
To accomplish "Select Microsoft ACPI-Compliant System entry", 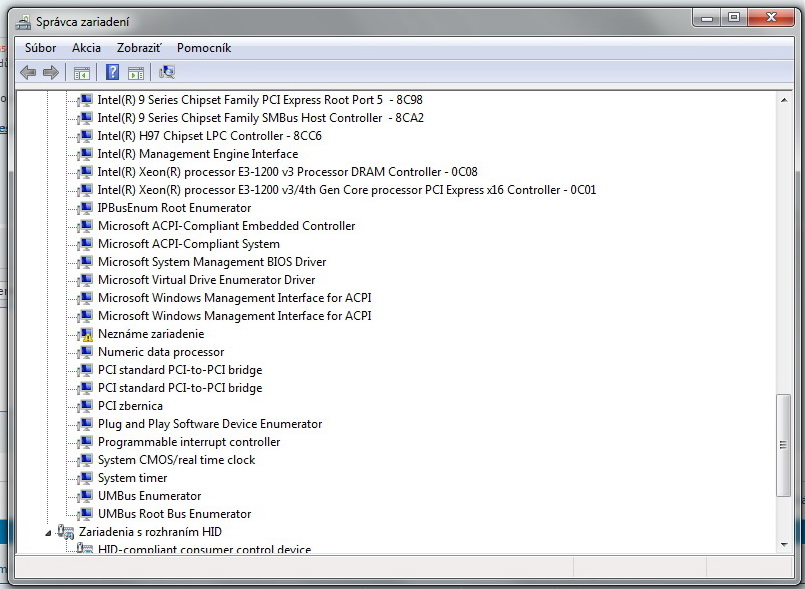I will point(189,243).
